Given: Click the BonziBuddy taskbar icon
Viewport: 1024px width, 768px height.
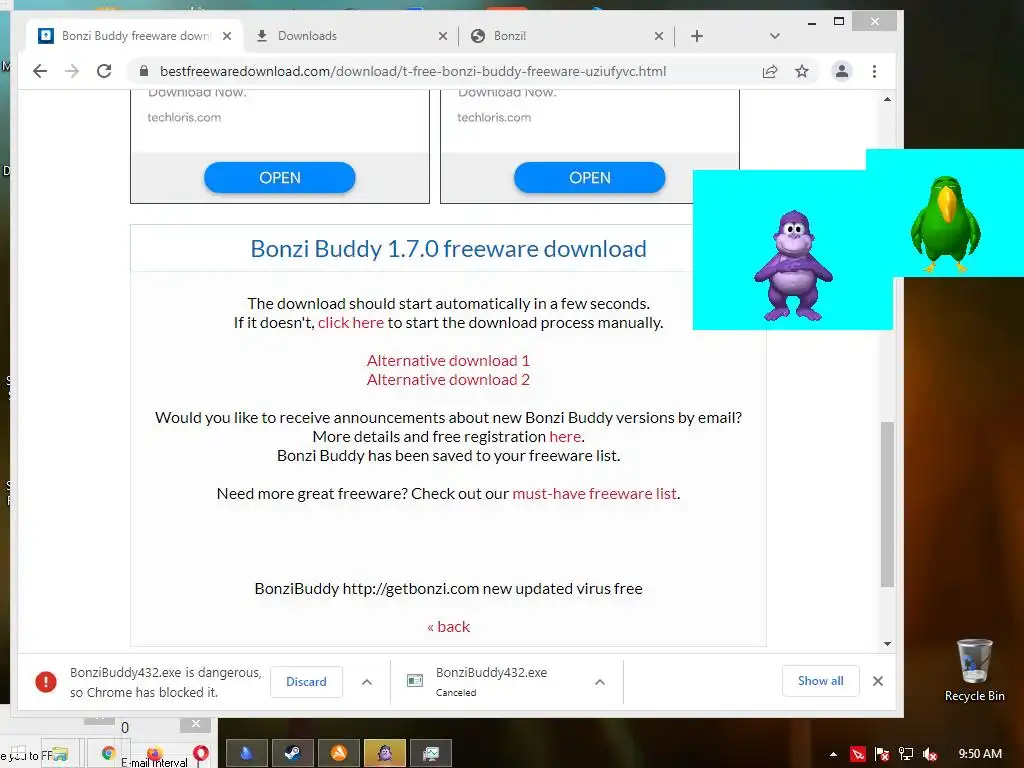Looking at the screenshot, I should pyautogui.click(x=385, y=754).
